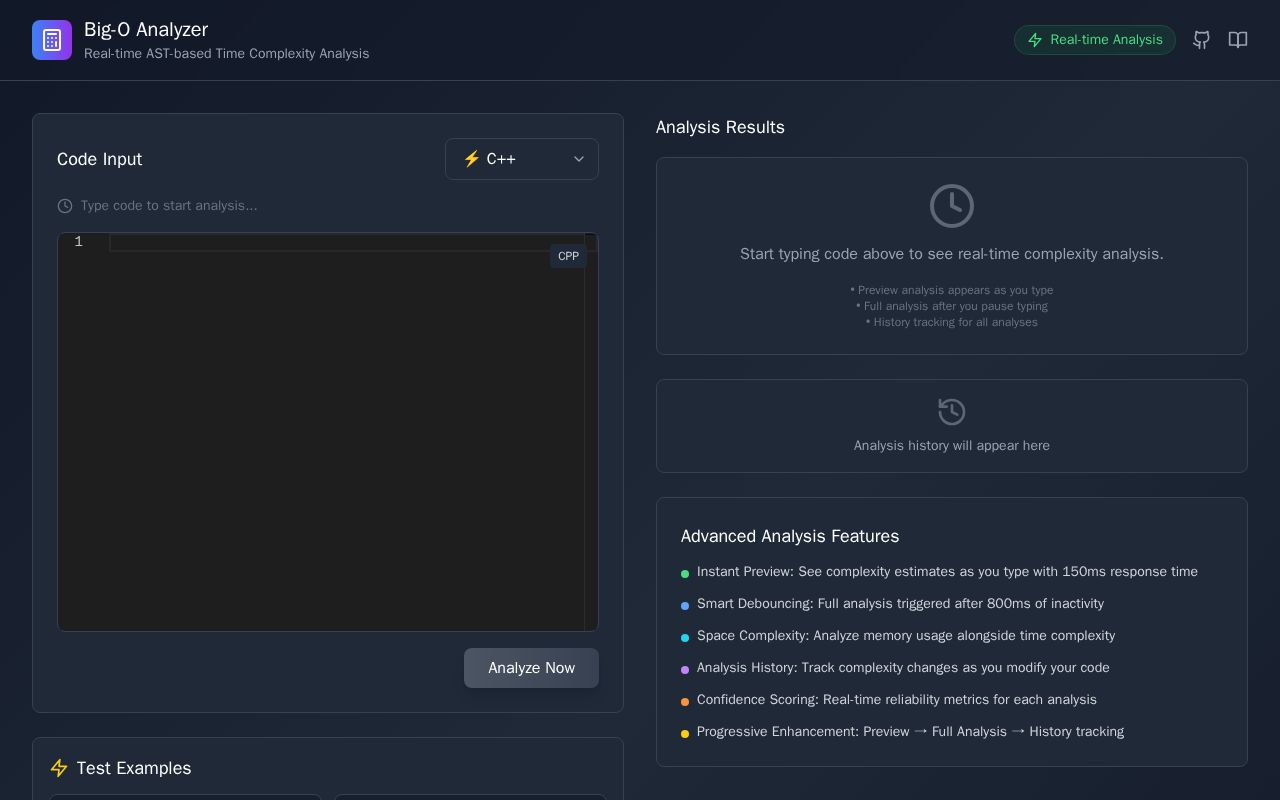Click 'Preview analysis appears as you type' hint
1280x800 pixels.
952,290
